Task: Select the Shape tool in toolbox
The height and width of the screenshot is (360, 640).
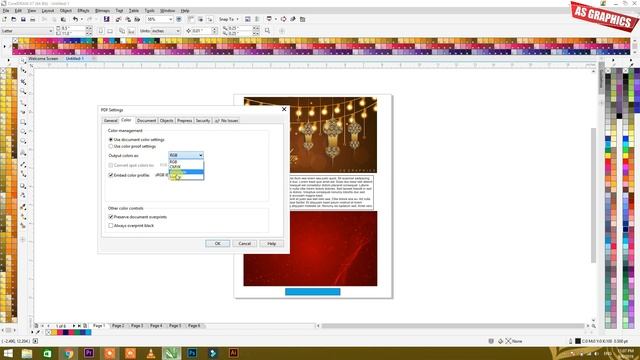Action: click(23, 71)
